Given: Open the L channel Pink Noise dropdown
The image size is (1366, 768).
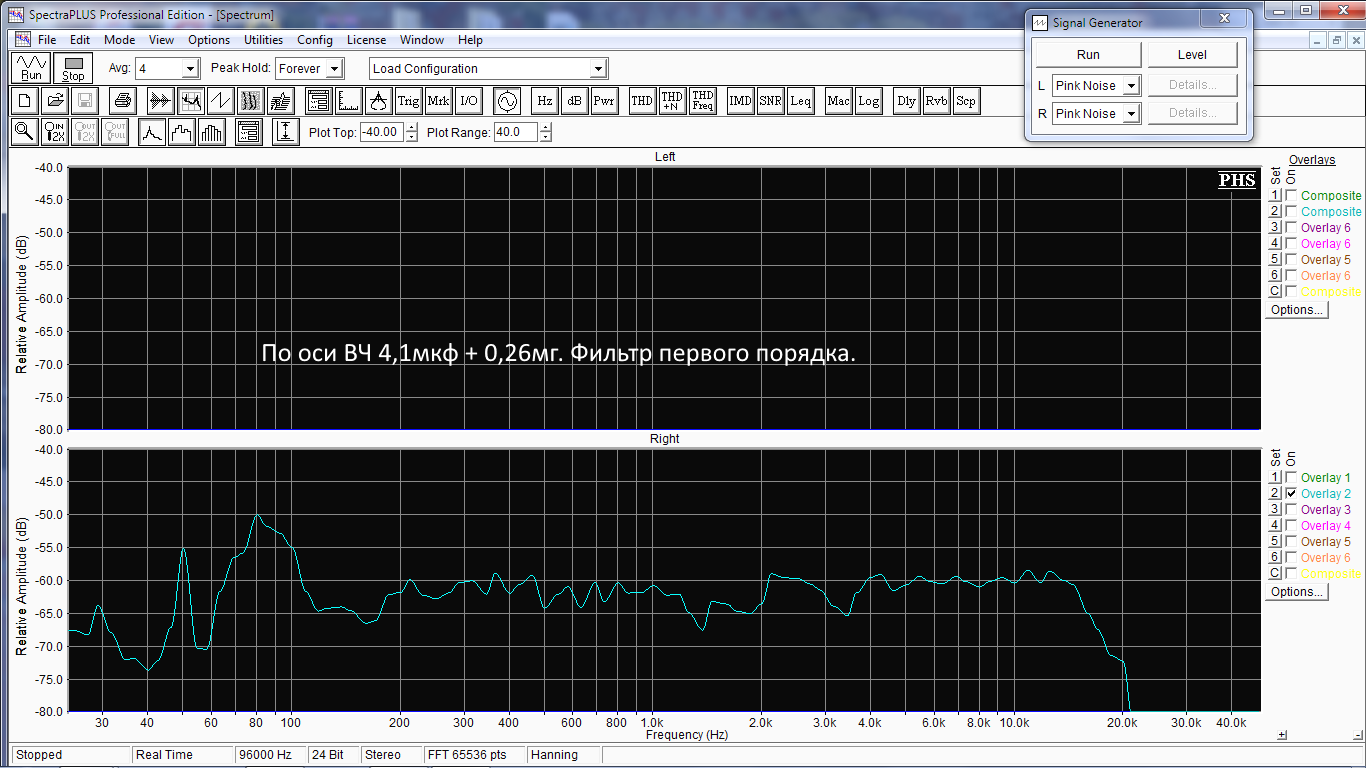Looking at the screenshot, I should (x=1131, y=86).
